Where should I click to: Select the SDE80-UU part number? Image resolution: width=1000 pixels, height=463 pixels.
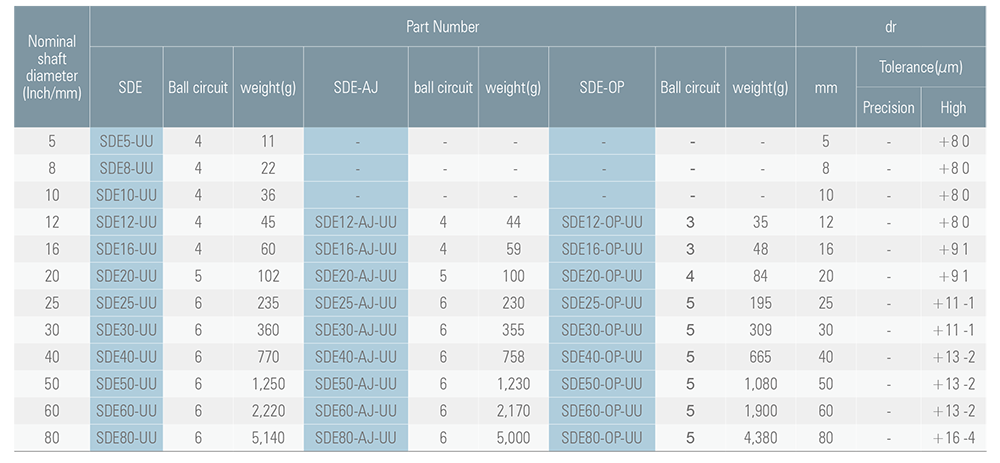(x=125, y=437)
